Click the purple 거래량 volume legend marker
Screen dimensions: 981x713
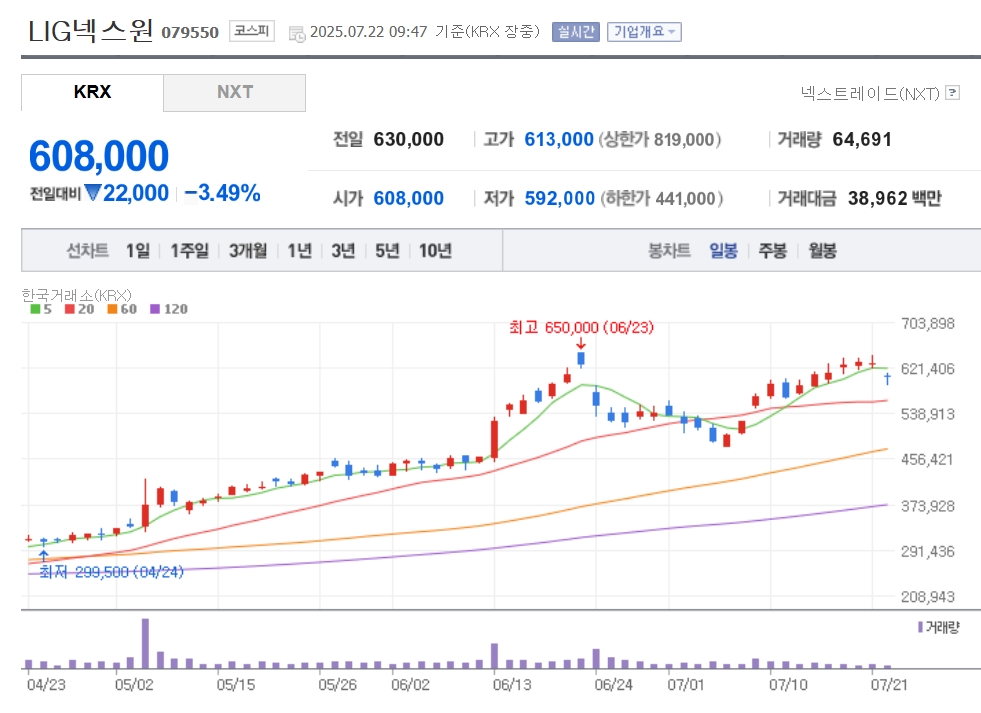pyautogui.click(x=920, y=627)
